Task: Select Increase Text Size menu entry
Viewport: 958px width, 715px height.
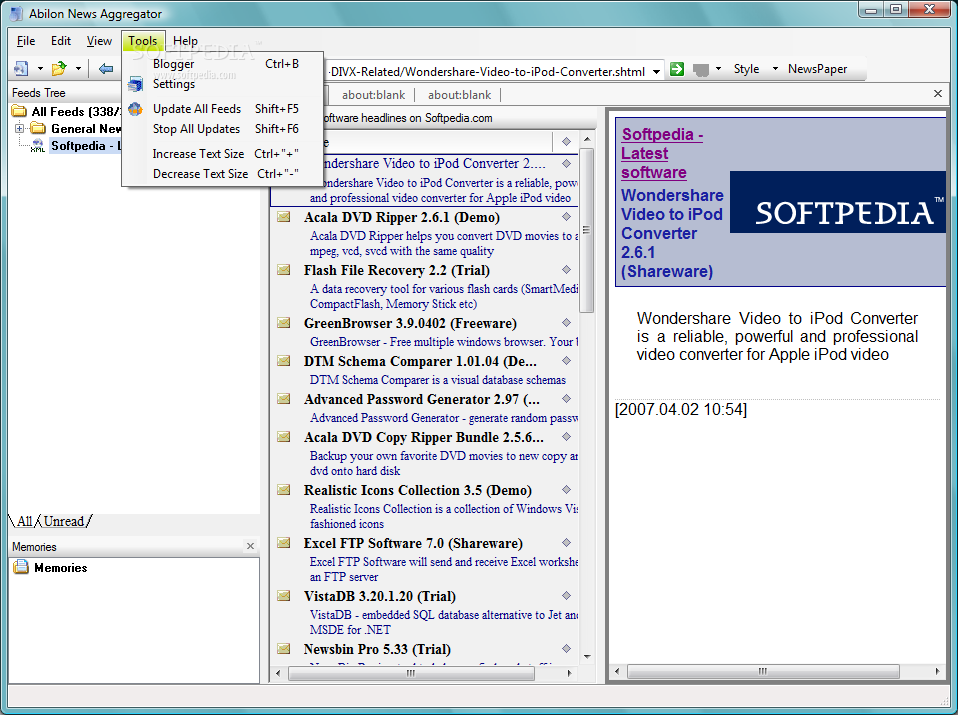Action: click(x=222, y=154)
